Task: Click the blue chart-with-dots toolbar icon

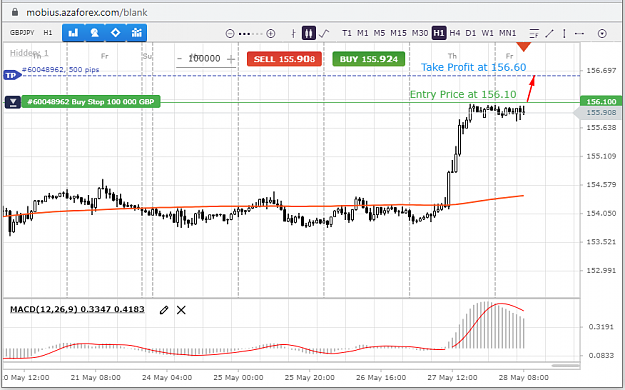Action: (137, 33)
